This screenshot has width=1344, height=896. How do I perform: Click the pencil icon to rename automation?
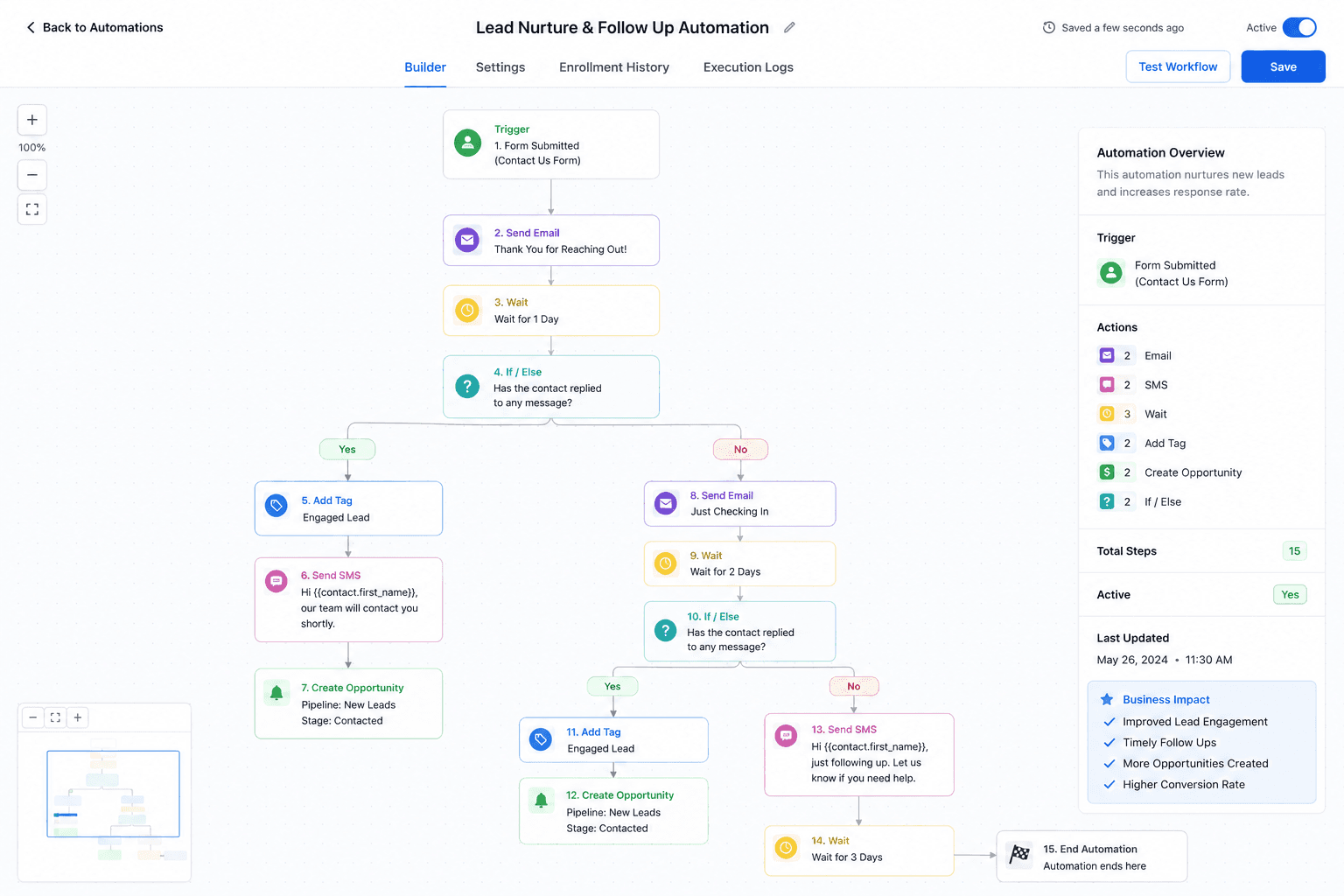pos(789,27)
